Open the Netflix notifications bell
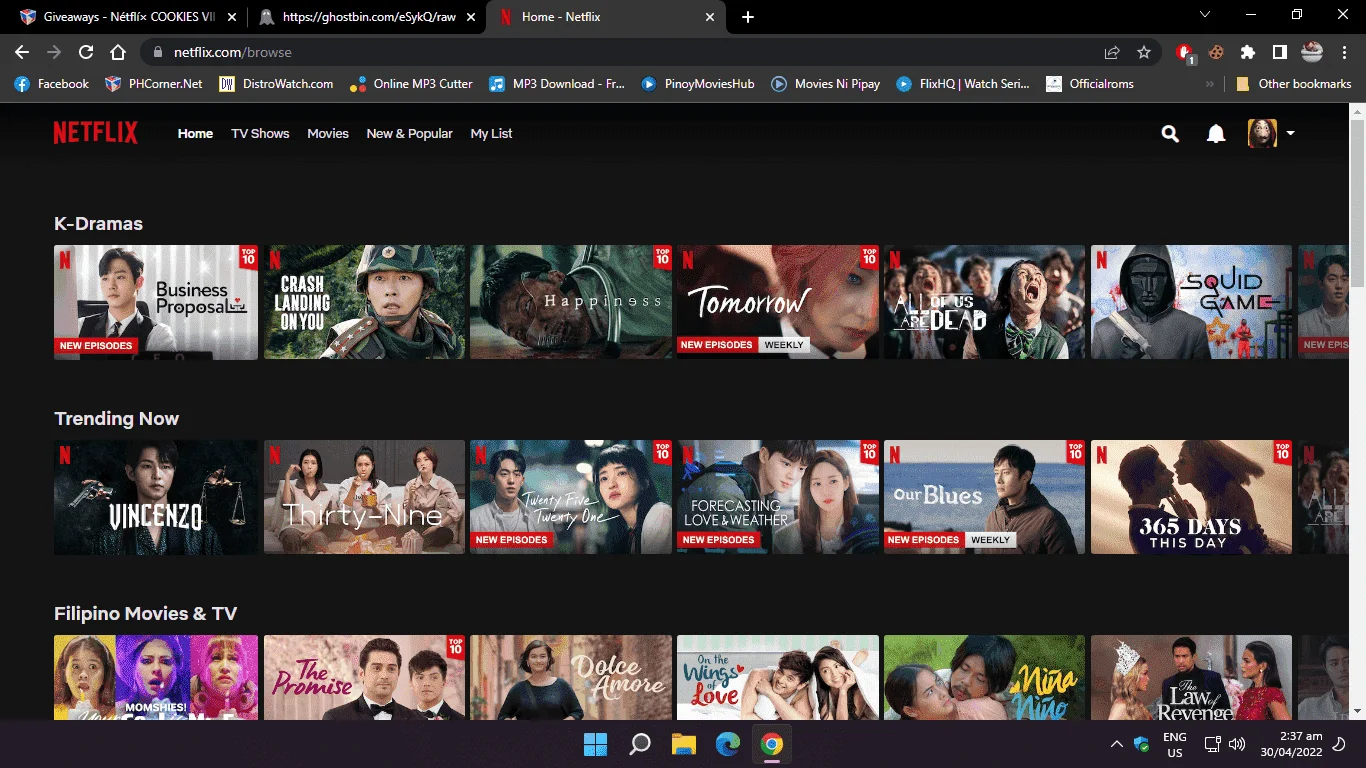 [x=1216, y=134]
